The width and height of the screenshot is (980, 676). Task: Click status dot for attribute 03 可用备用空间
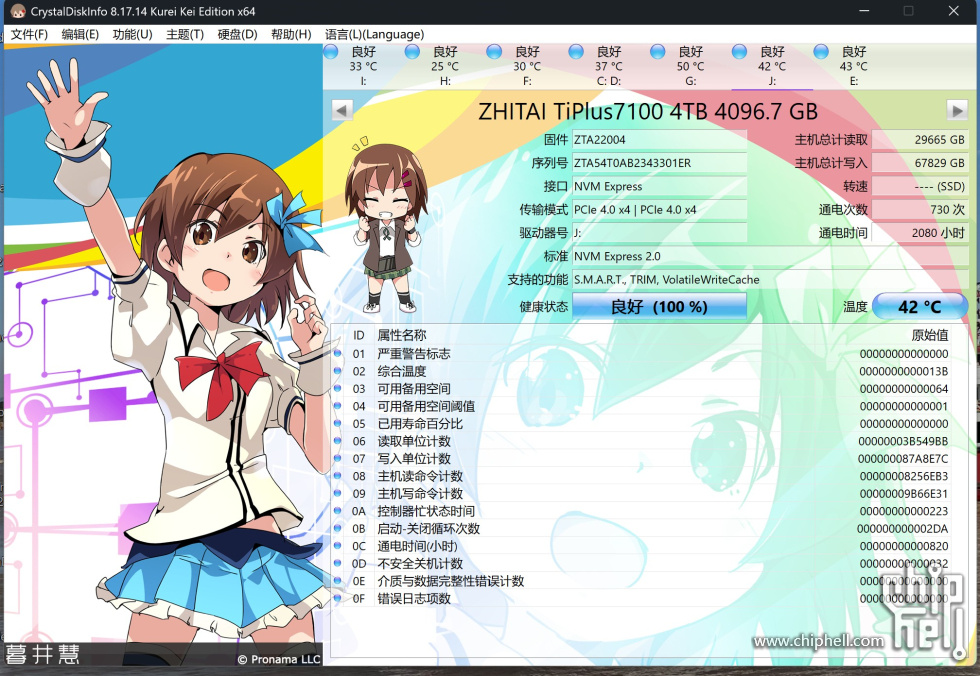click(x=338, y=389)
